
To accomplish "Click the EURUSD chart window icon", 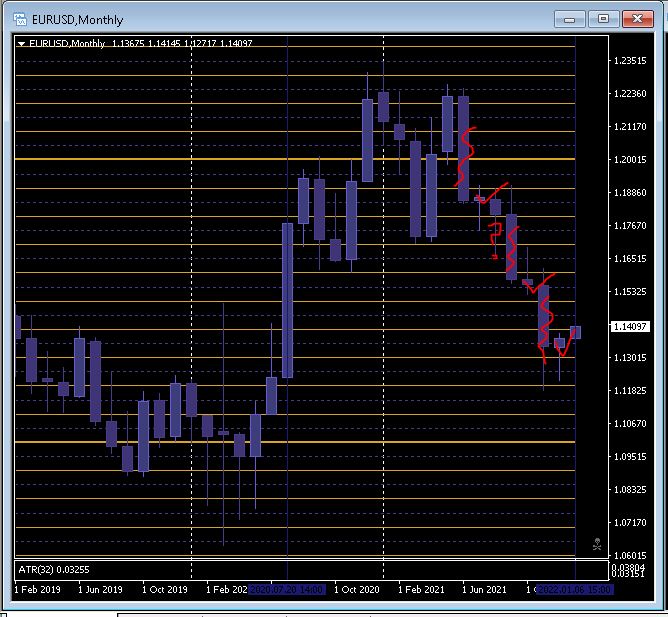I will click(x=20, y=19).
